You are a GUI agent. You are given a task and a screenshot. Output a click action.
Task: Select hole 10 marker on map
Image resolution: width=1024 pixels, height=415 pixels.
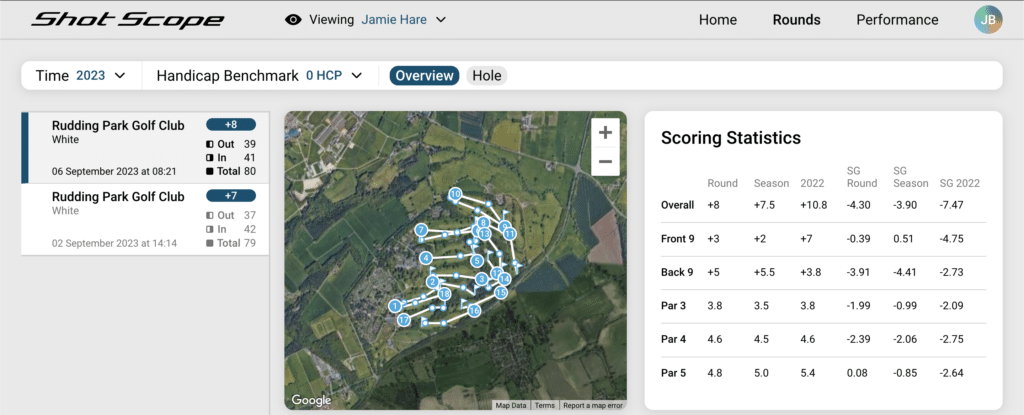pos(455,193)
